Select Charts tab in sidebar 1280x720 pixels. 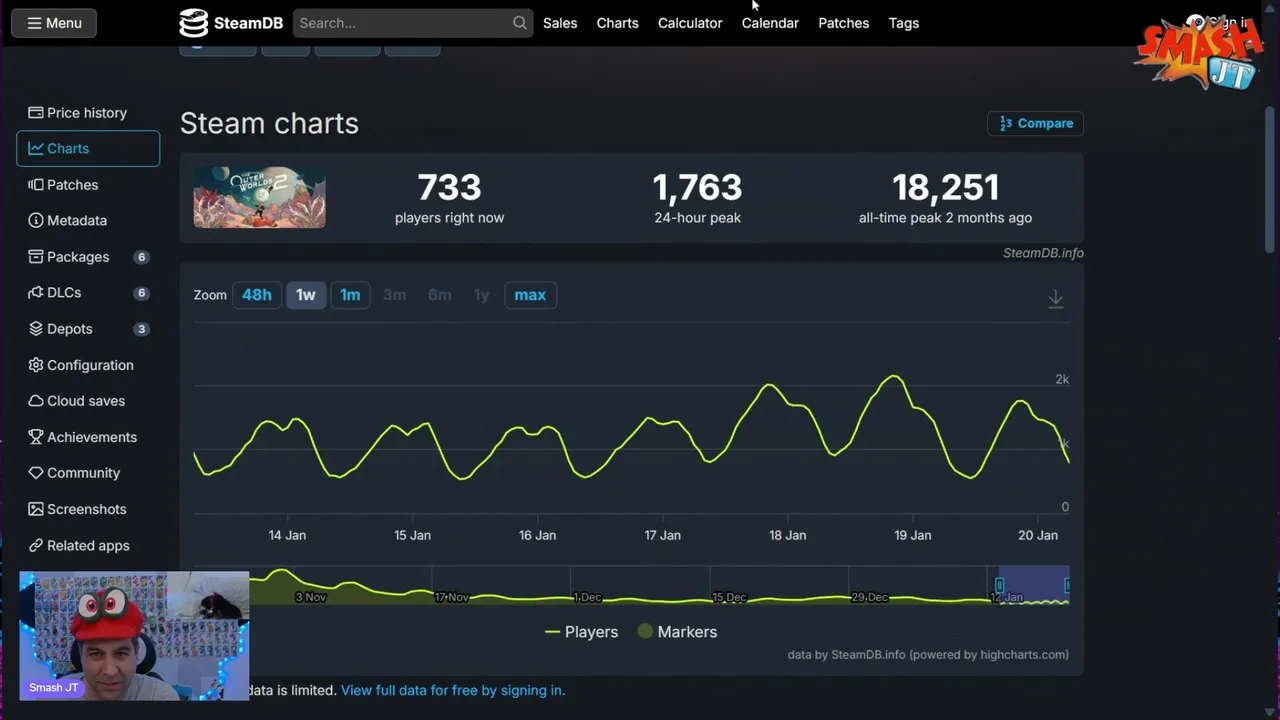88,149
